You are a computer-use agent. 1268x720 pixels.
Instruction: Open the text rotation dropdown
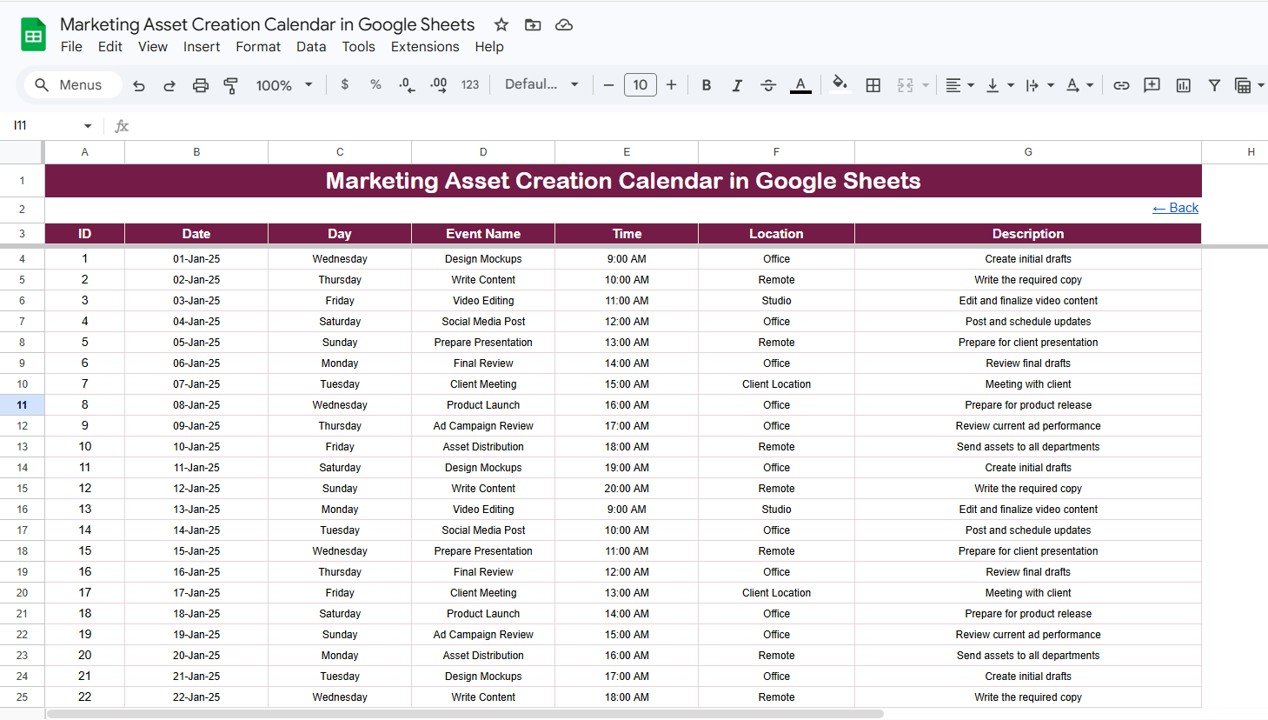coord(1079,85)
